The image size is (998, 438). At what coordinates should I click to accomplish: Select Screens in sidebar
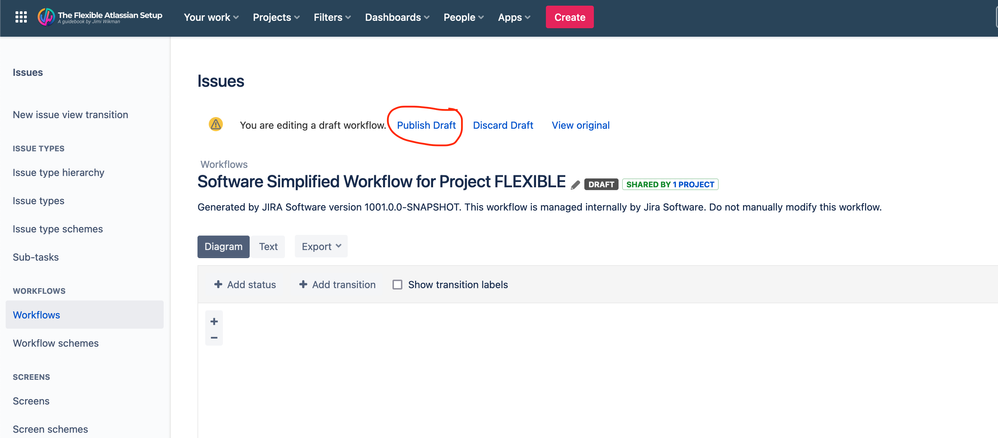tap(31, 401)
